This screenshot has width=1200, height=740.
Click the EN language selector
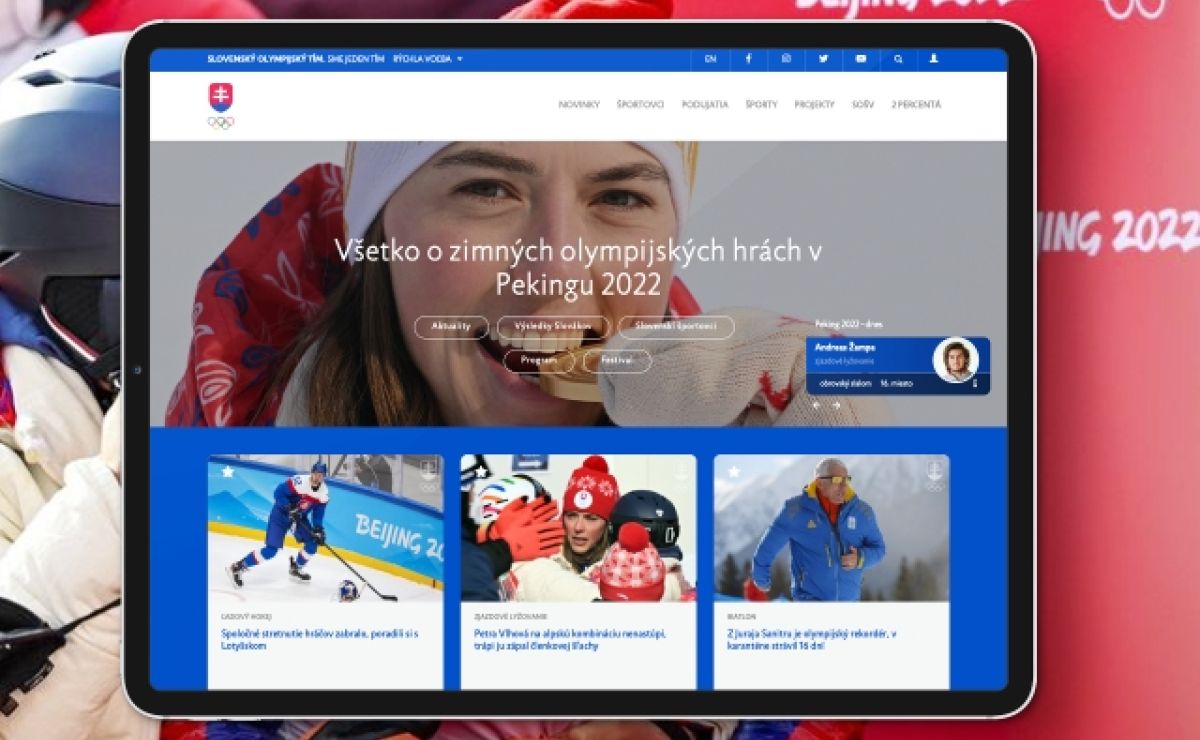click(x=711, y=58)
